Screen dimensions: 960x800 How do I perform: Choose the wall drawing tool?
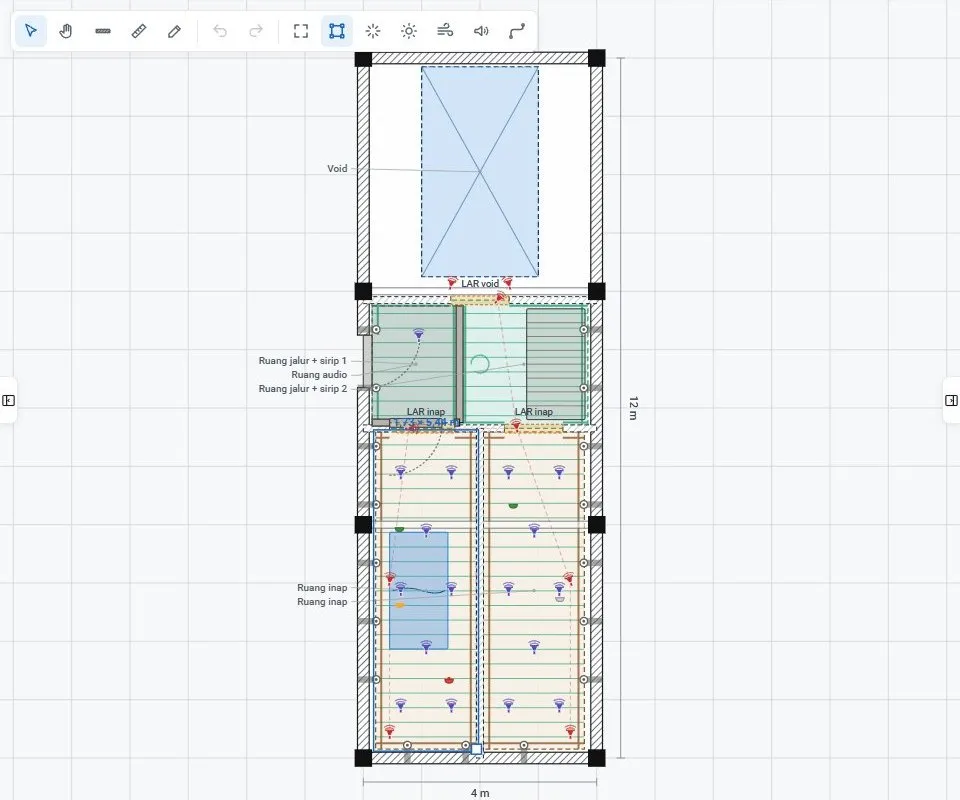click(x=103, y=31)
